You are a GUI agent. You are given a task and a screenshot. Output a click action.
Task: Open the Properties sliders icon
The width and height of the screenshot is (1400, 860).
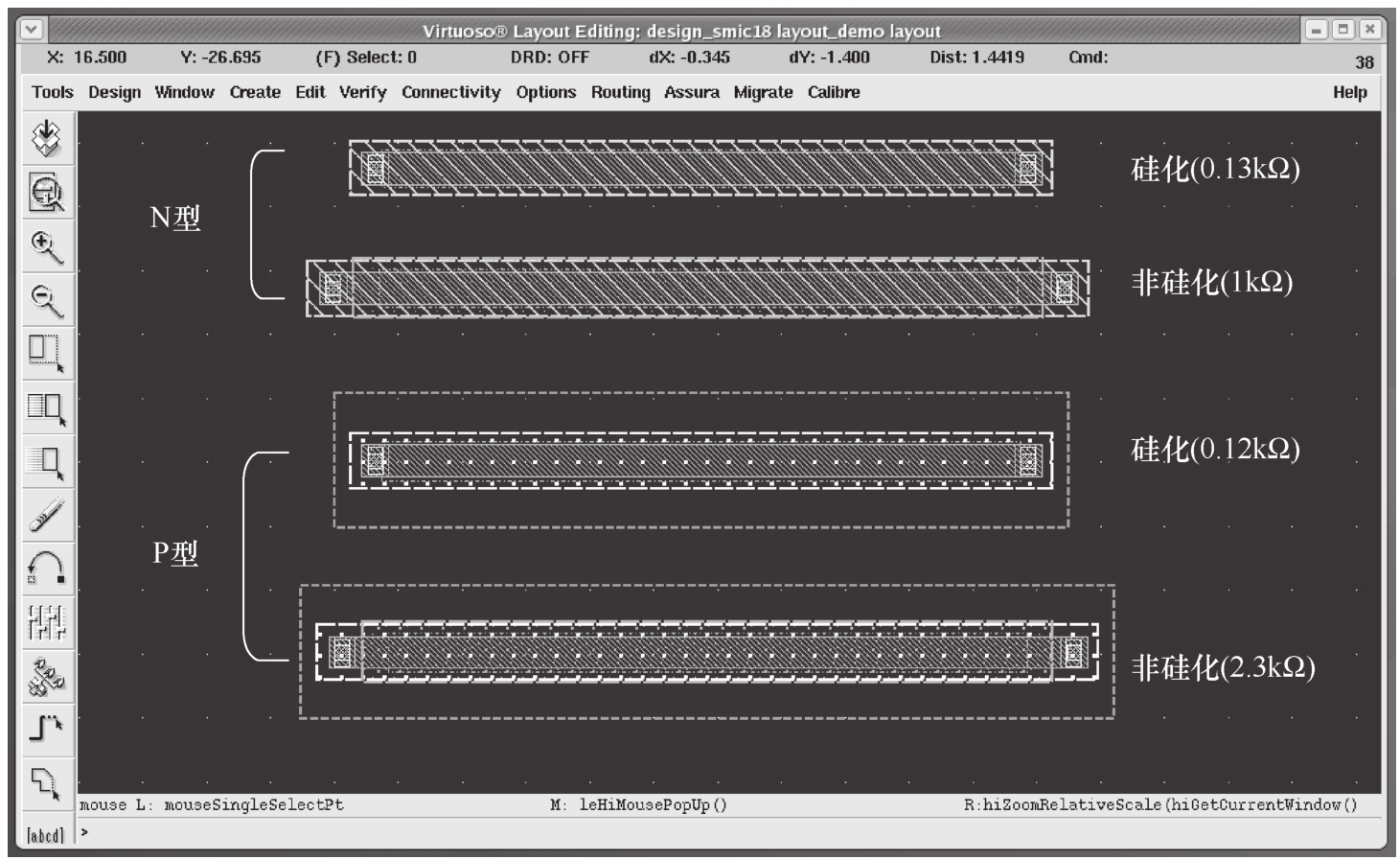click(x=46, y=622)
